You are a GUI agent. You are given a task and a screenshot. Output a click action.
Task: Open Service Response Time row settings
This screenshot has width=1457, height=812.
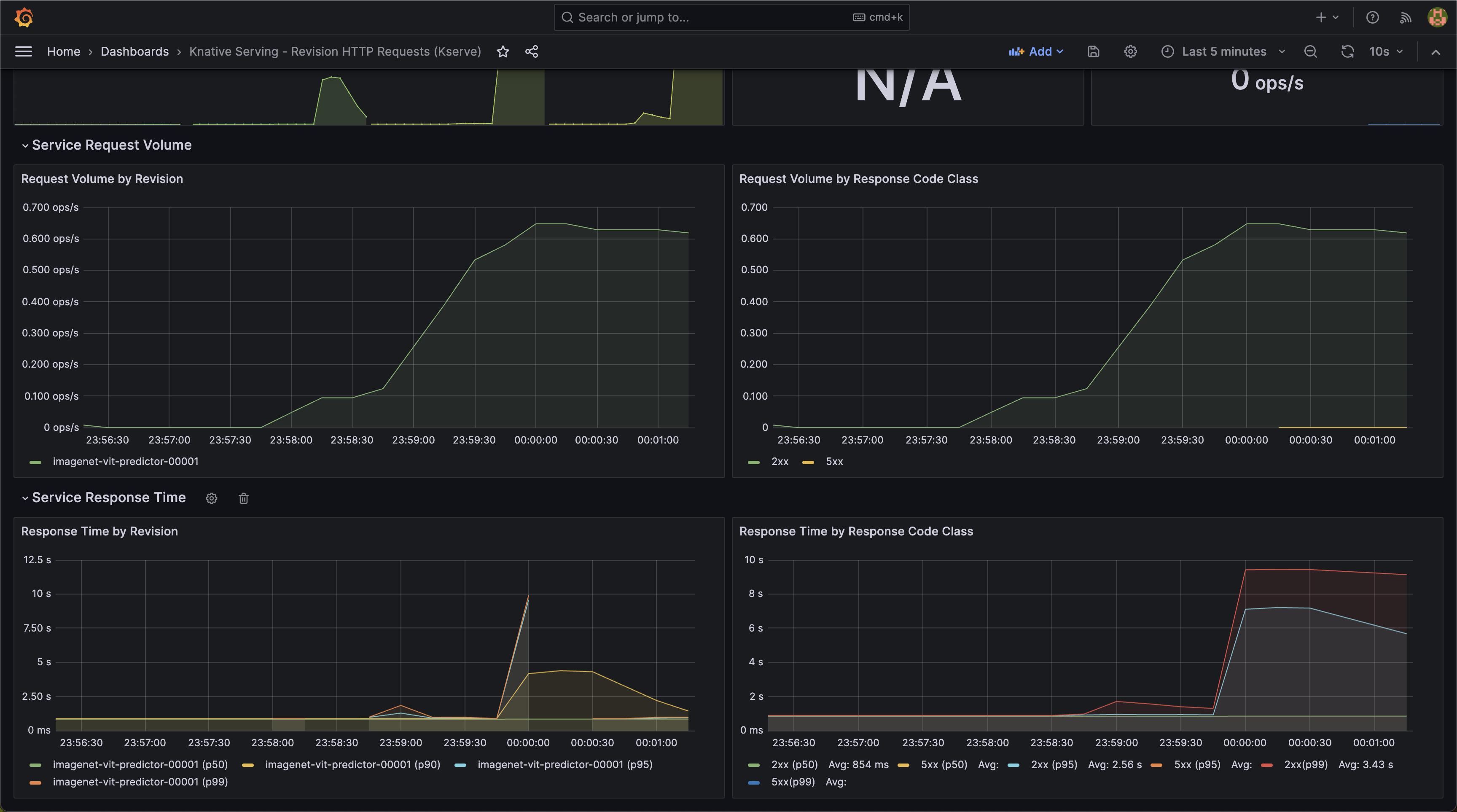212,498
